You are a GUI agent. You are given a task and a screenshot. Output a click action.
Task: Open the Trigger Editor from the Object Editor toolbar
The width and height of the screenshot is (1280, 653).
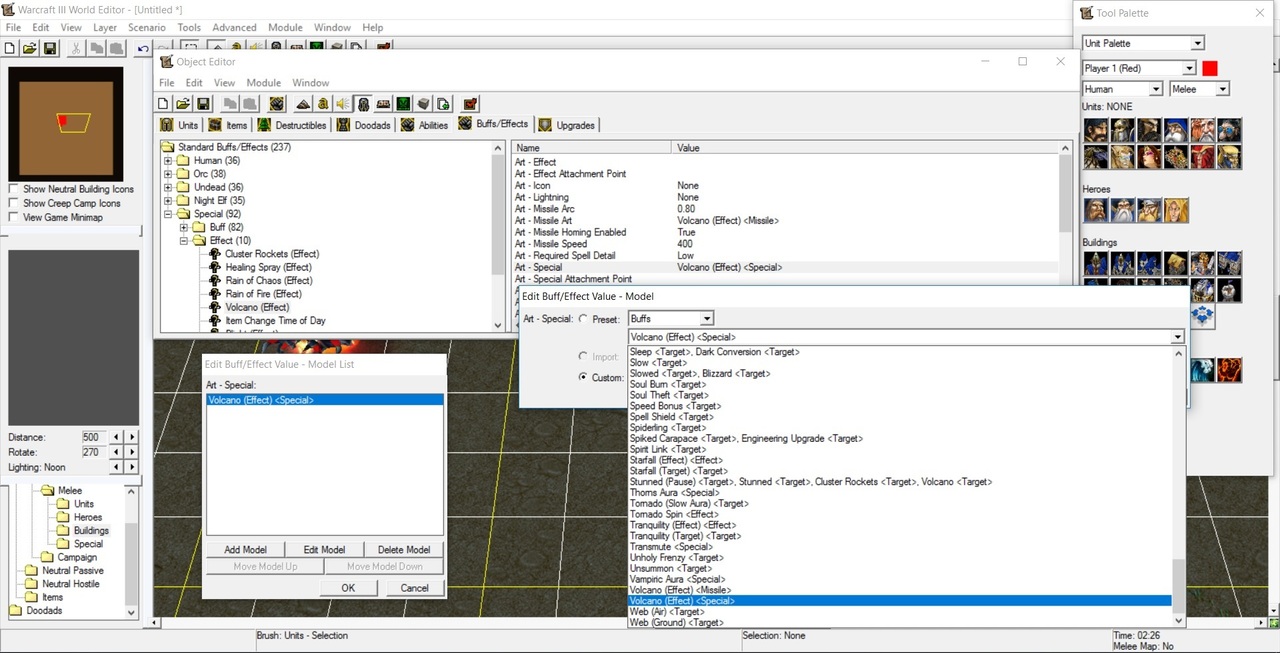click(x=322, y=104)
